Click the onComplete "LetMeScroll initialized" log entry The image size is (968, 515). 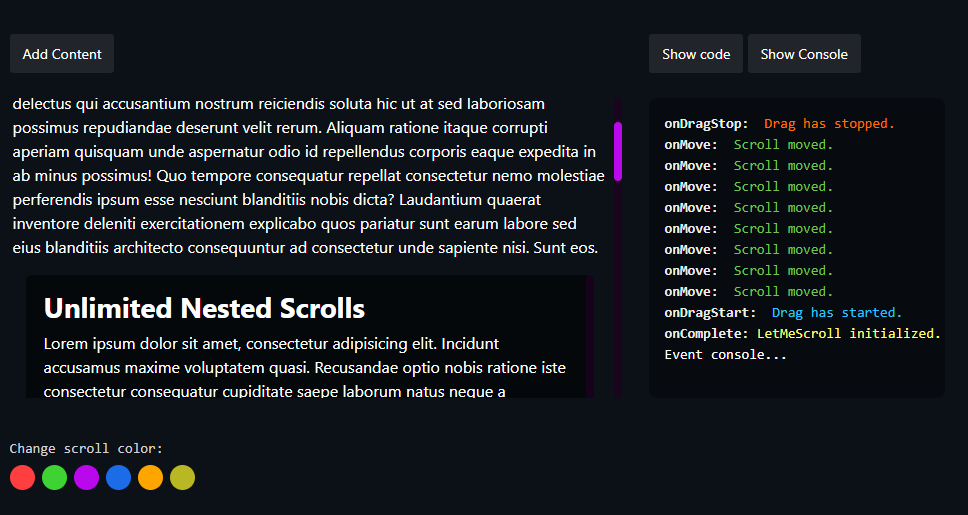pyautogui.click(x=802, y=334)
